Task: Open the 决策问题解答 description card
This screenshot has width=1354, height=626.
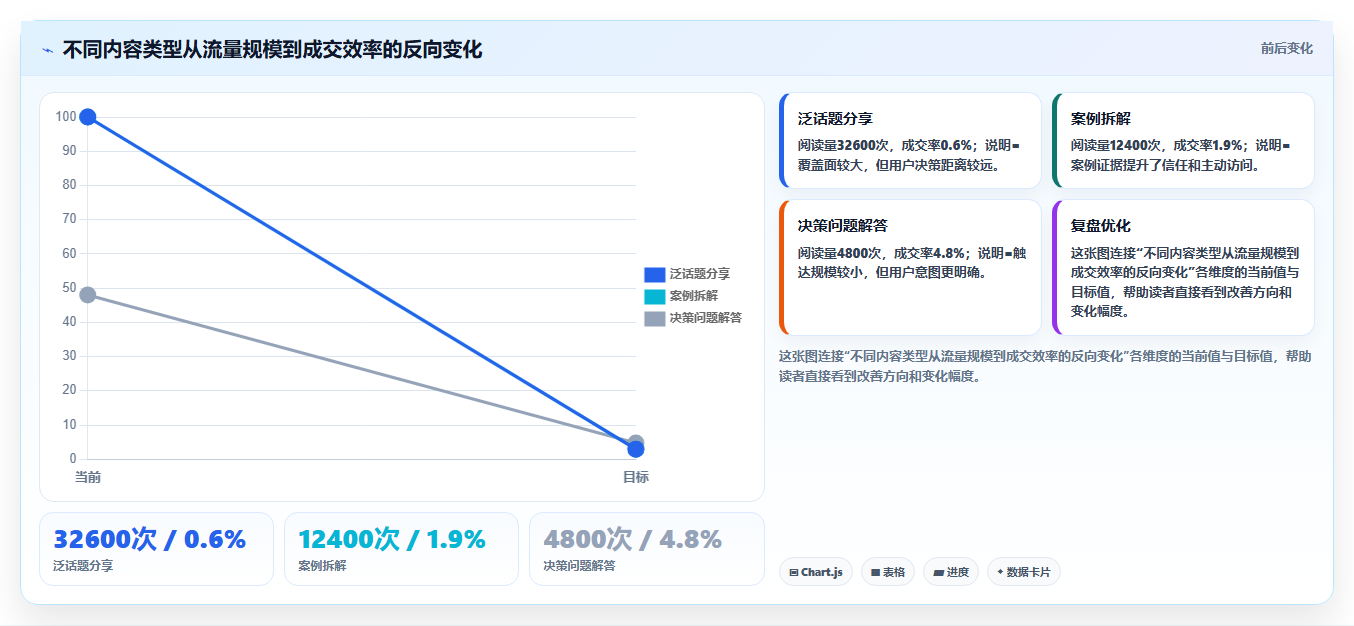Action: pos(910,267)
